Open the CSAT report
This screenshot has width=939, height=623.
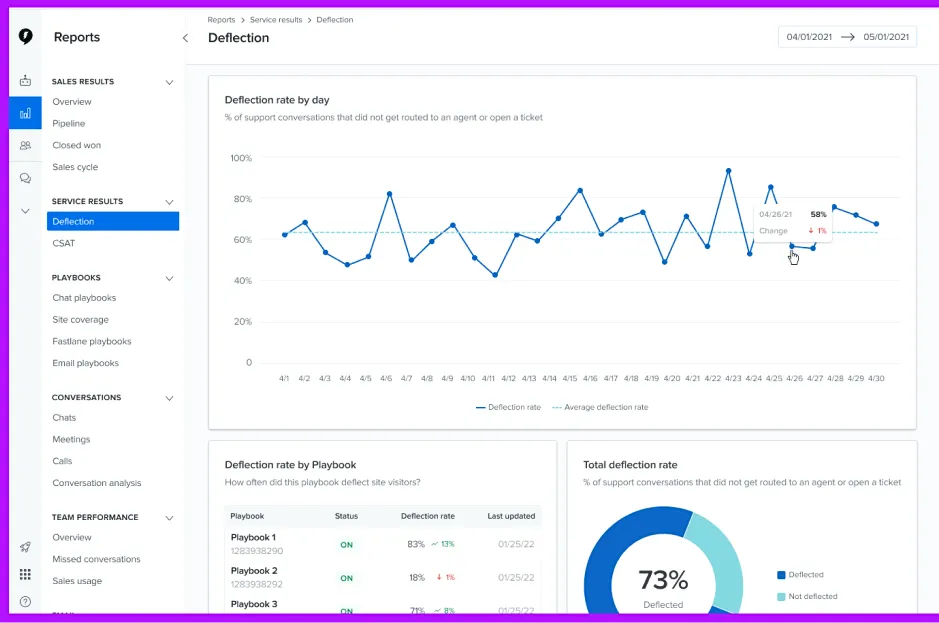(x=63, y=243)
